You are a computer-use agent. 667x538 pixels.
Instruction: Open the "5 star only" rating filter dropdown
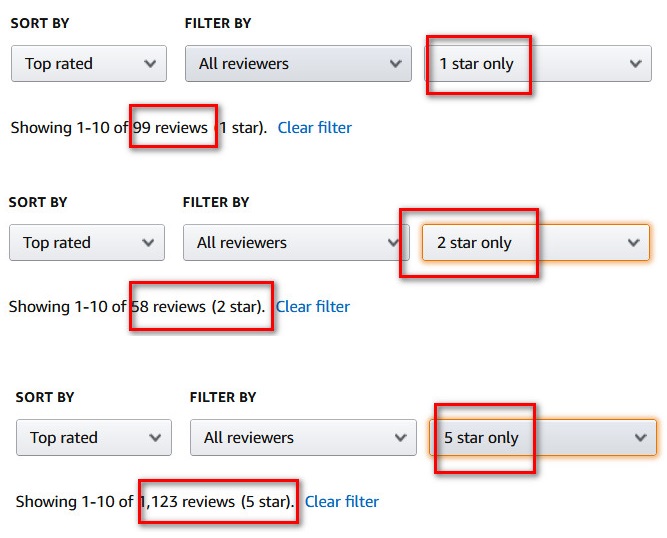542,438
